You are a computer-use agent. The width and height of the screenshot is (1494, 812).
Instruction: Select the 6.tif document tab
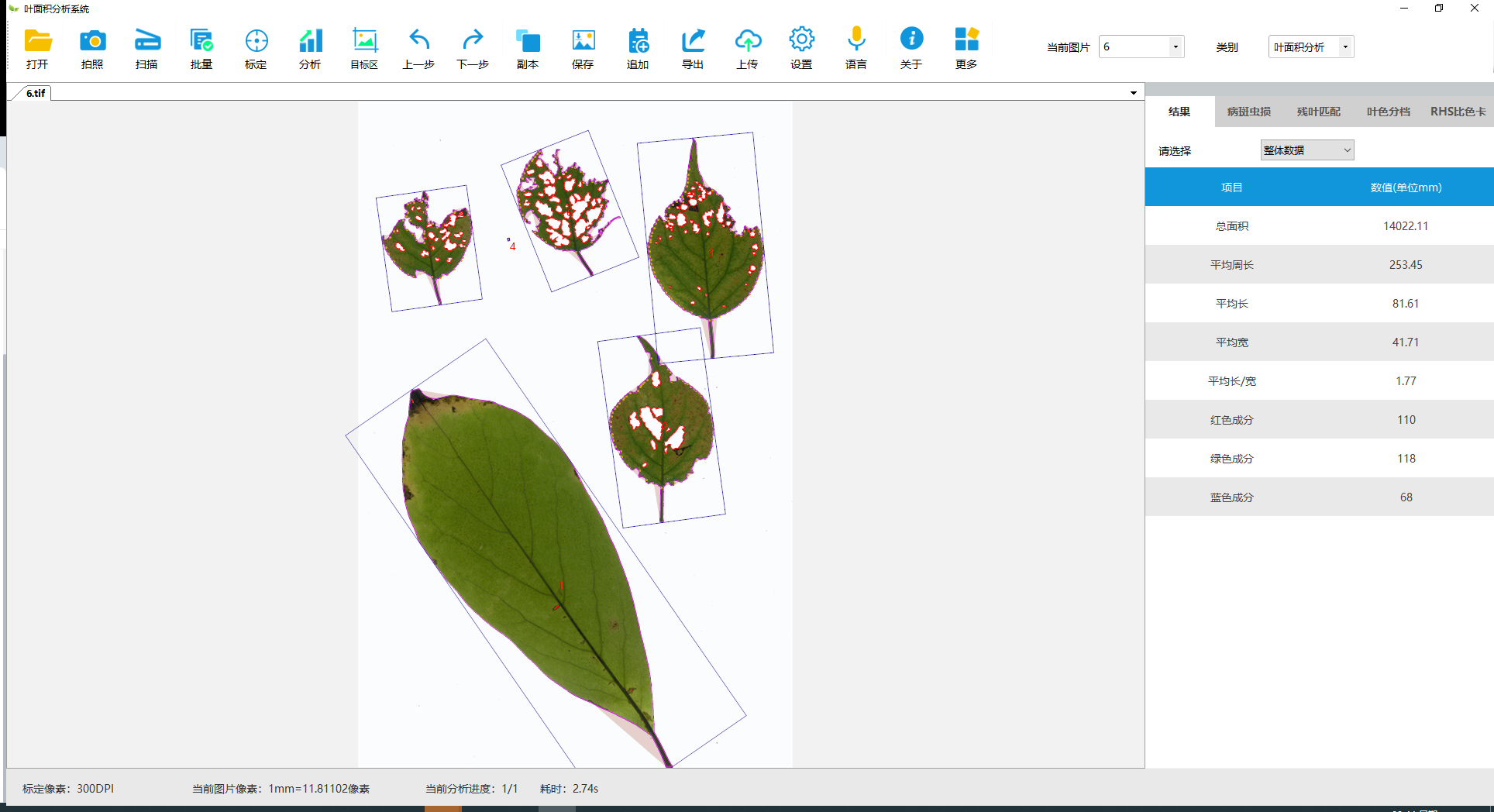36,93
